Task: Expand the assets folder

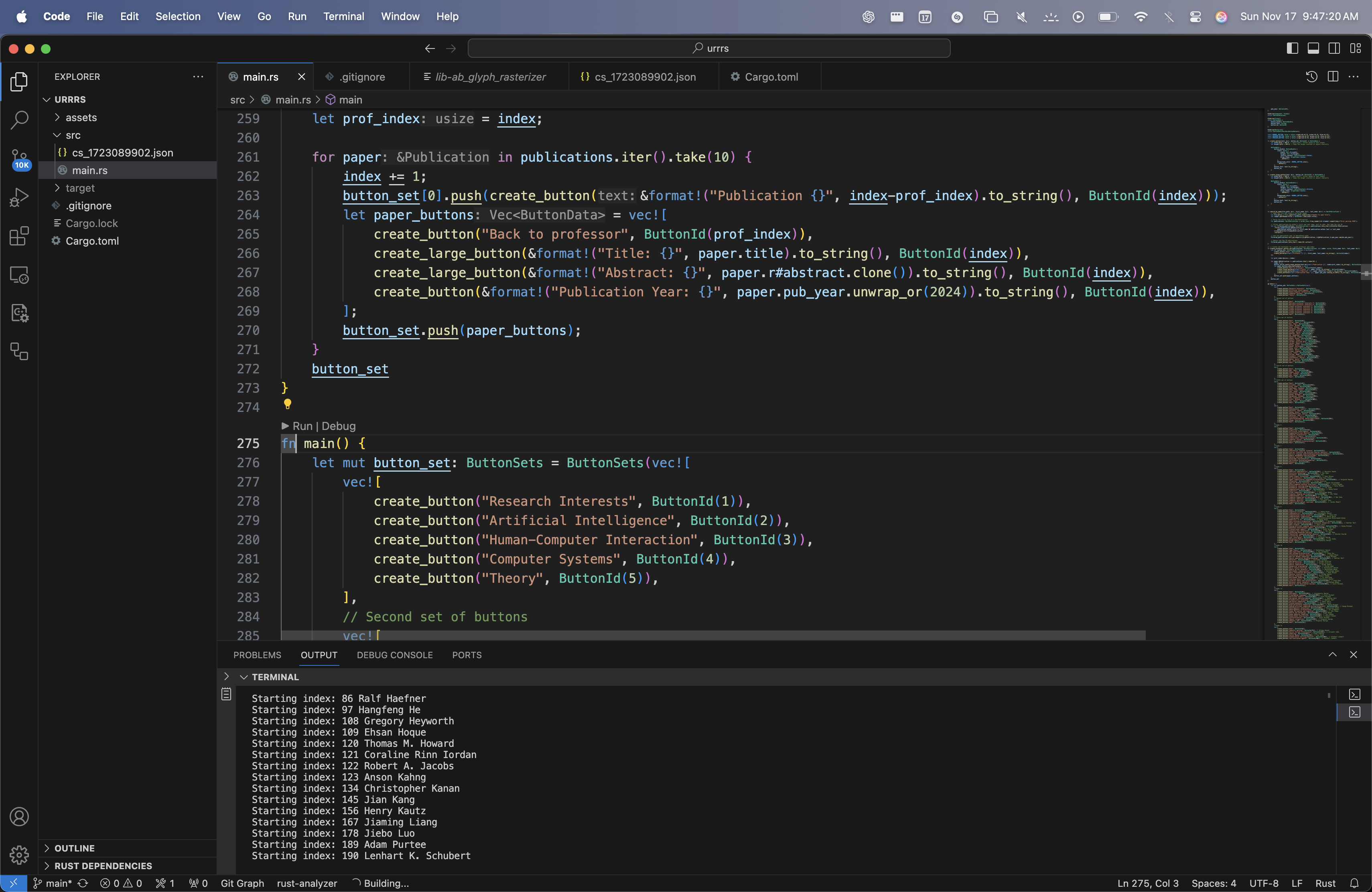Action: [x=81, y=118]
